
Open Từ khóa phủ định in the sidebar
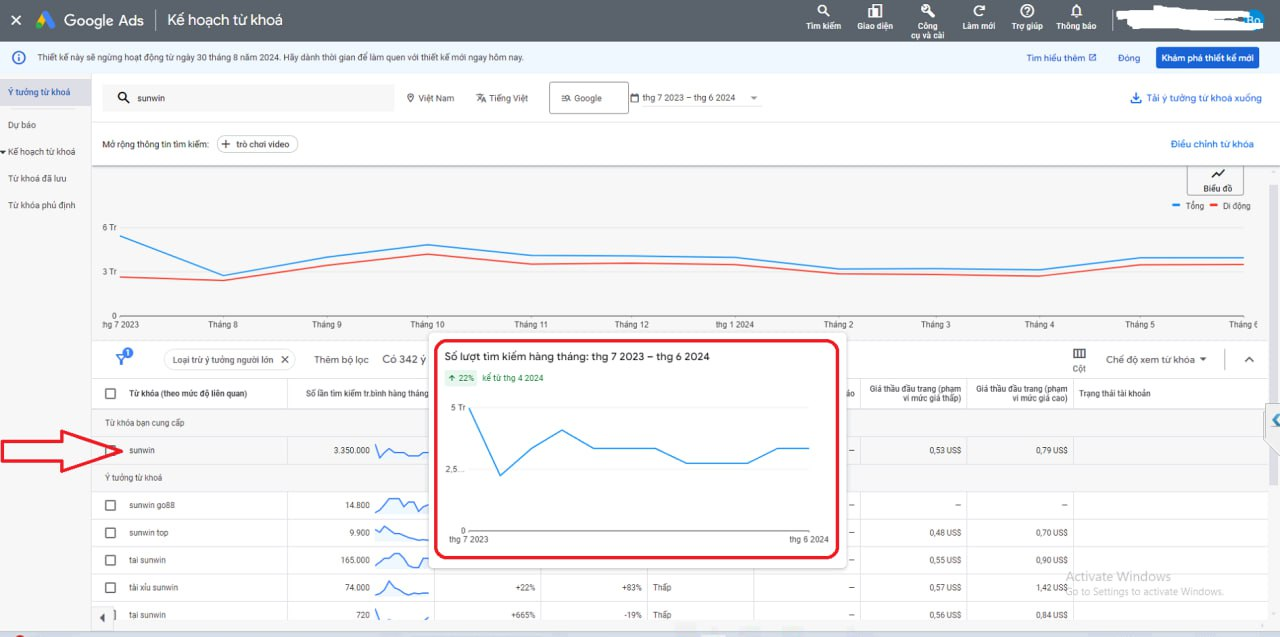click(x=42, y=205)
